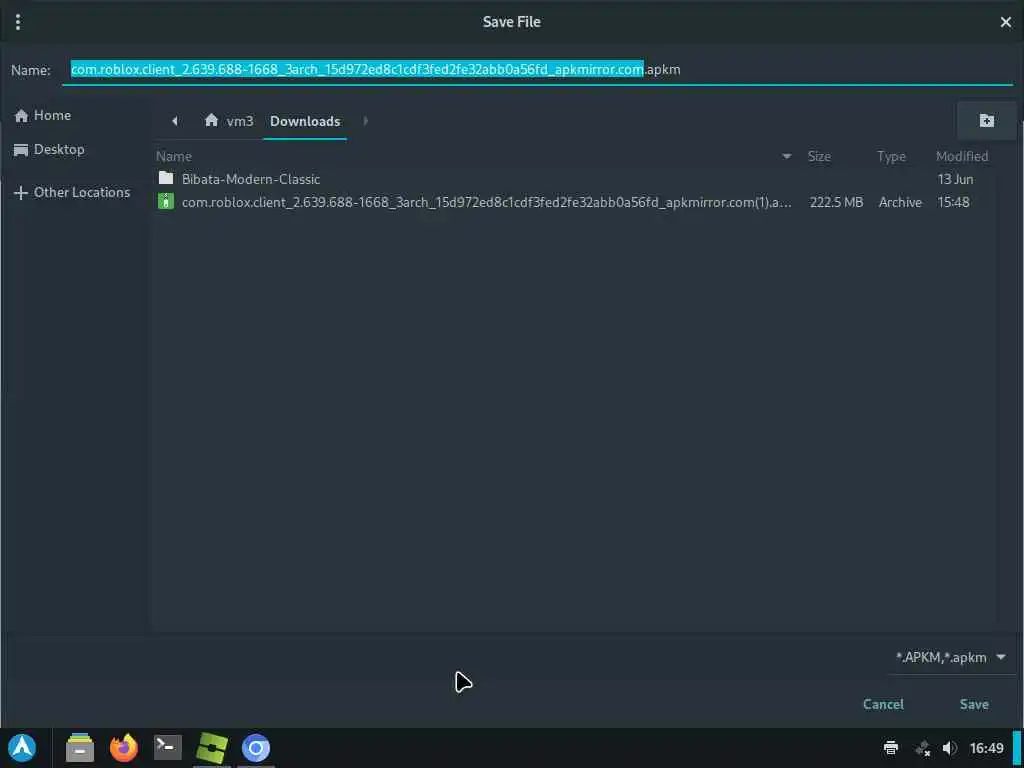Open the printer tray icon

tap(891, 748)
